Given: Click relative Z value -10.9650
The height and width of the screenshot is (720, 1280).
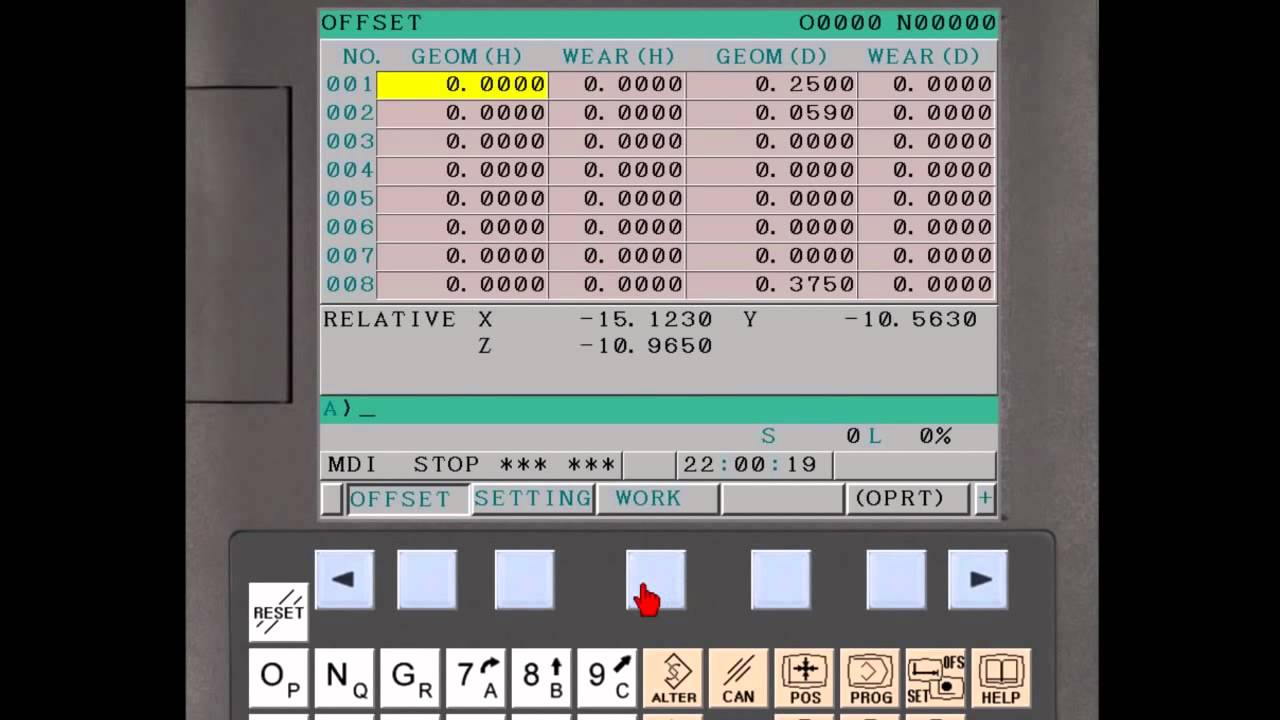Looking at the screenshot, I should [x=646, y=346].
